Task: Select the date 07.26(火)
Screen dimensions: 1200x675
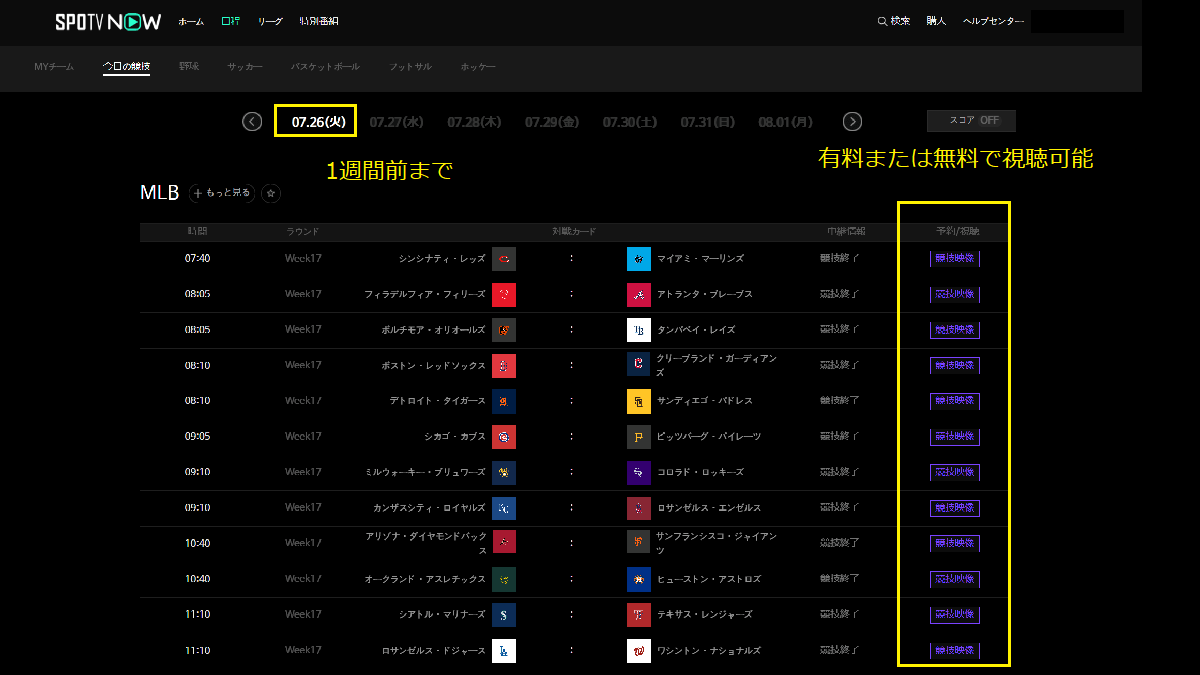Action: point(318,122)
